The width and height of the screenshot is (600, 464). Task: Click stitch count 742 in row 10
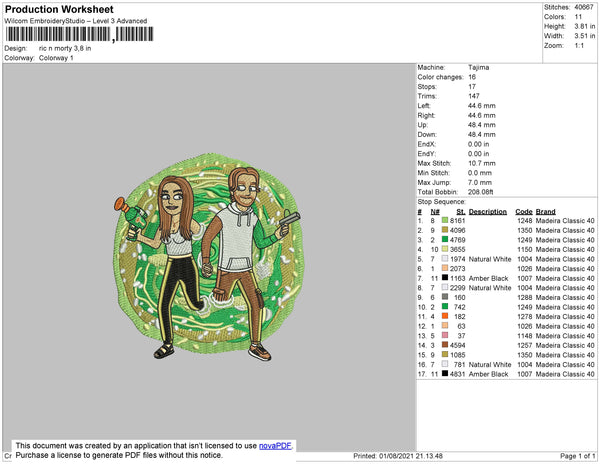tap(460, 307)
